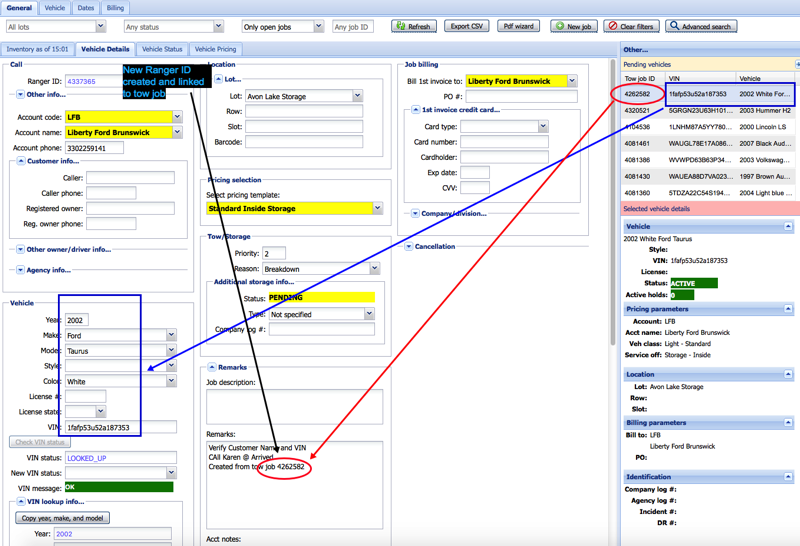
Task: Expand the Other info section
Action: click(20, 95)
